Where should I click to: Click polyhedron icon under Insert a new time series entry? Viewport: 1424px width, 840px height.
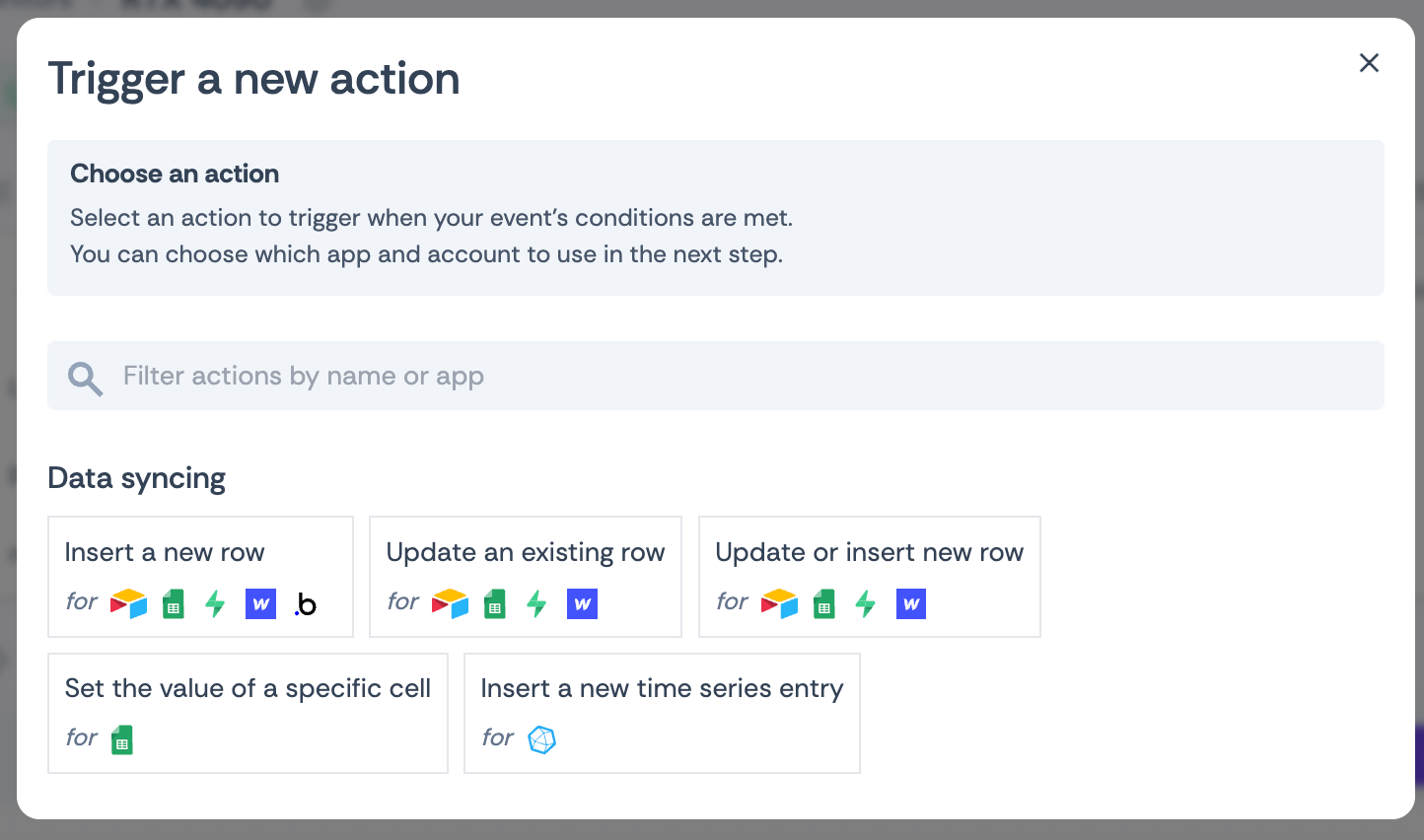point(542,739)
